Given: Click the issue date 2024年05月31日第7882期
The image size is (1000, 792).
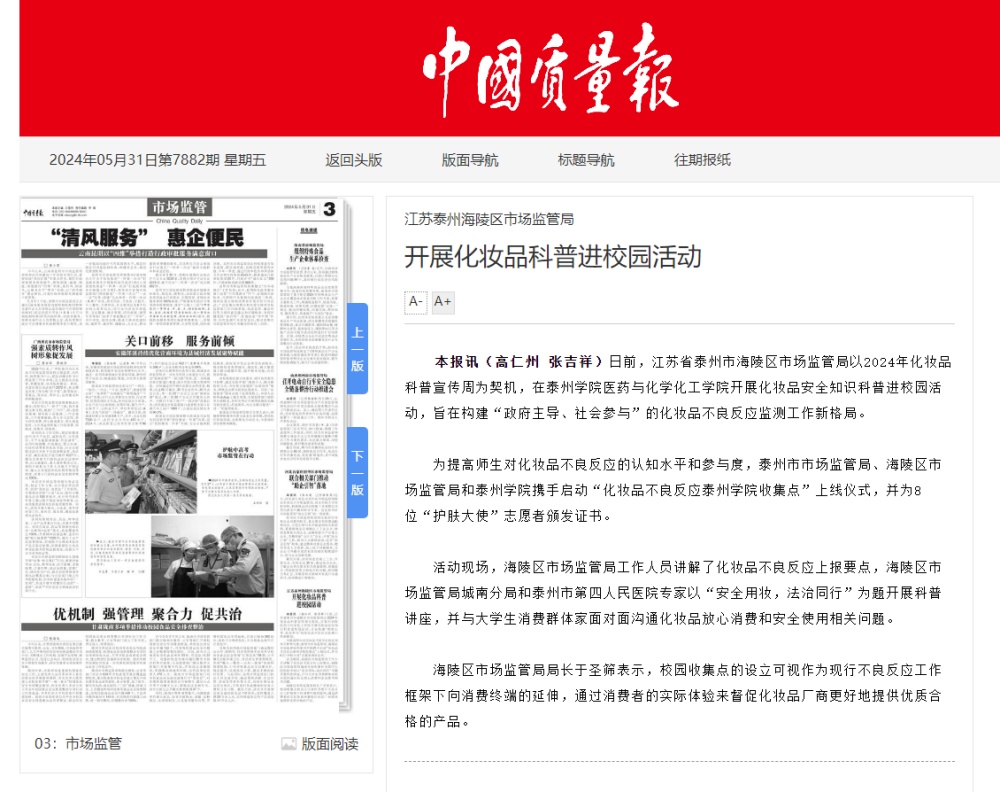Looking at the screenshot, I should tap(158, 160).
